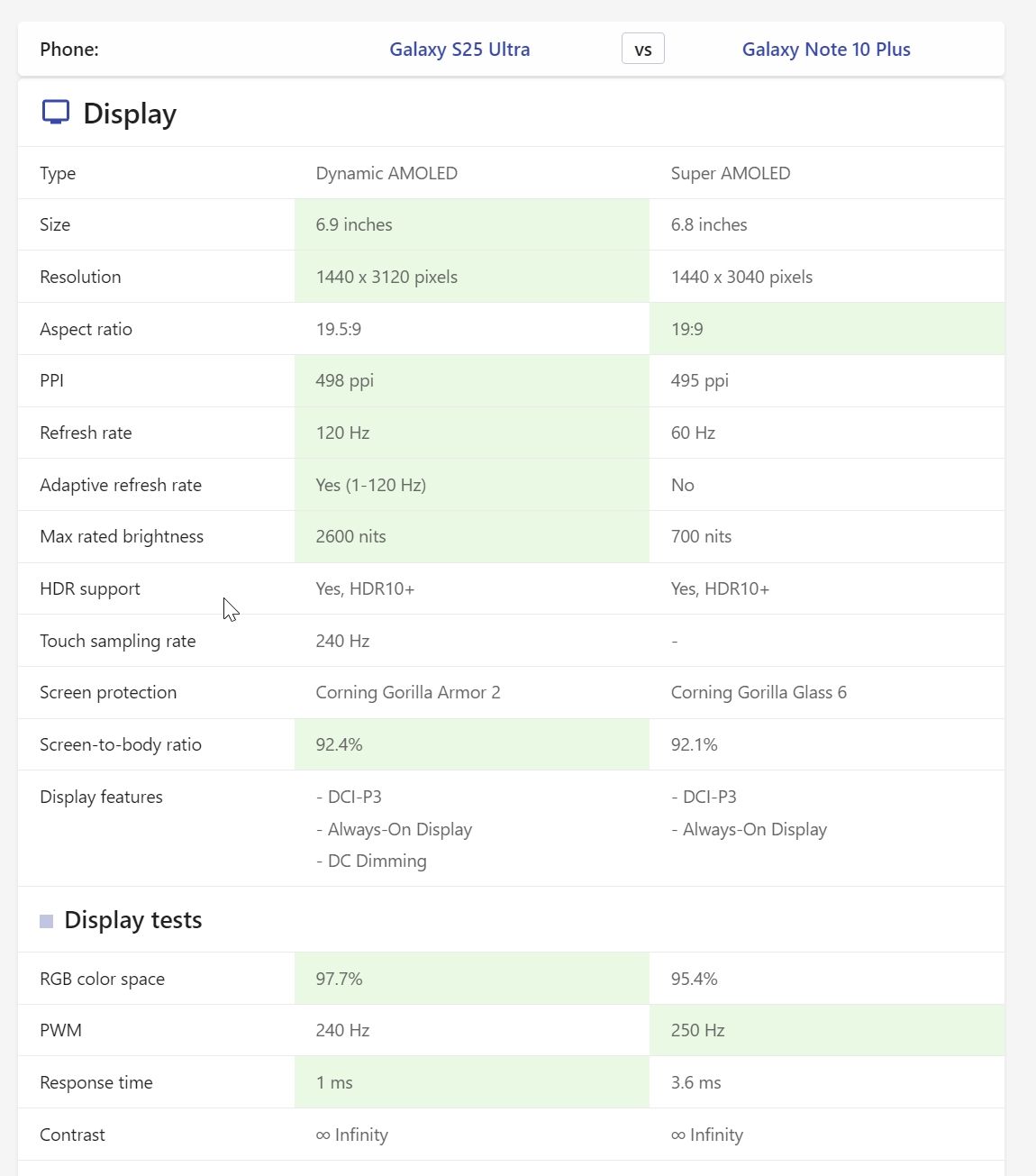Click the Touch sampling rate label
1036x1176 pixels.
point(118,641)
